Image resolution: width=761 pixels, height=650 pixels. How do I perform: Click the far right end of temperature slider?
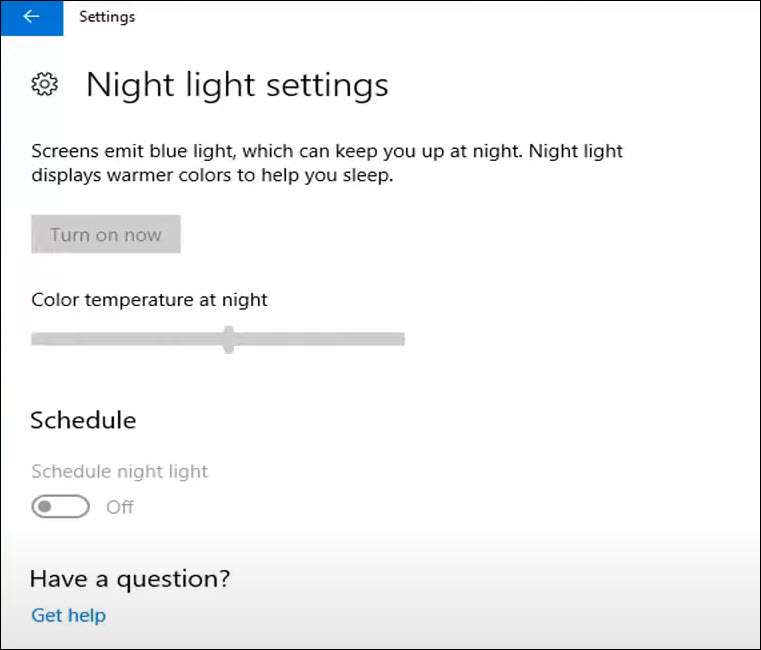coord(401,339)
